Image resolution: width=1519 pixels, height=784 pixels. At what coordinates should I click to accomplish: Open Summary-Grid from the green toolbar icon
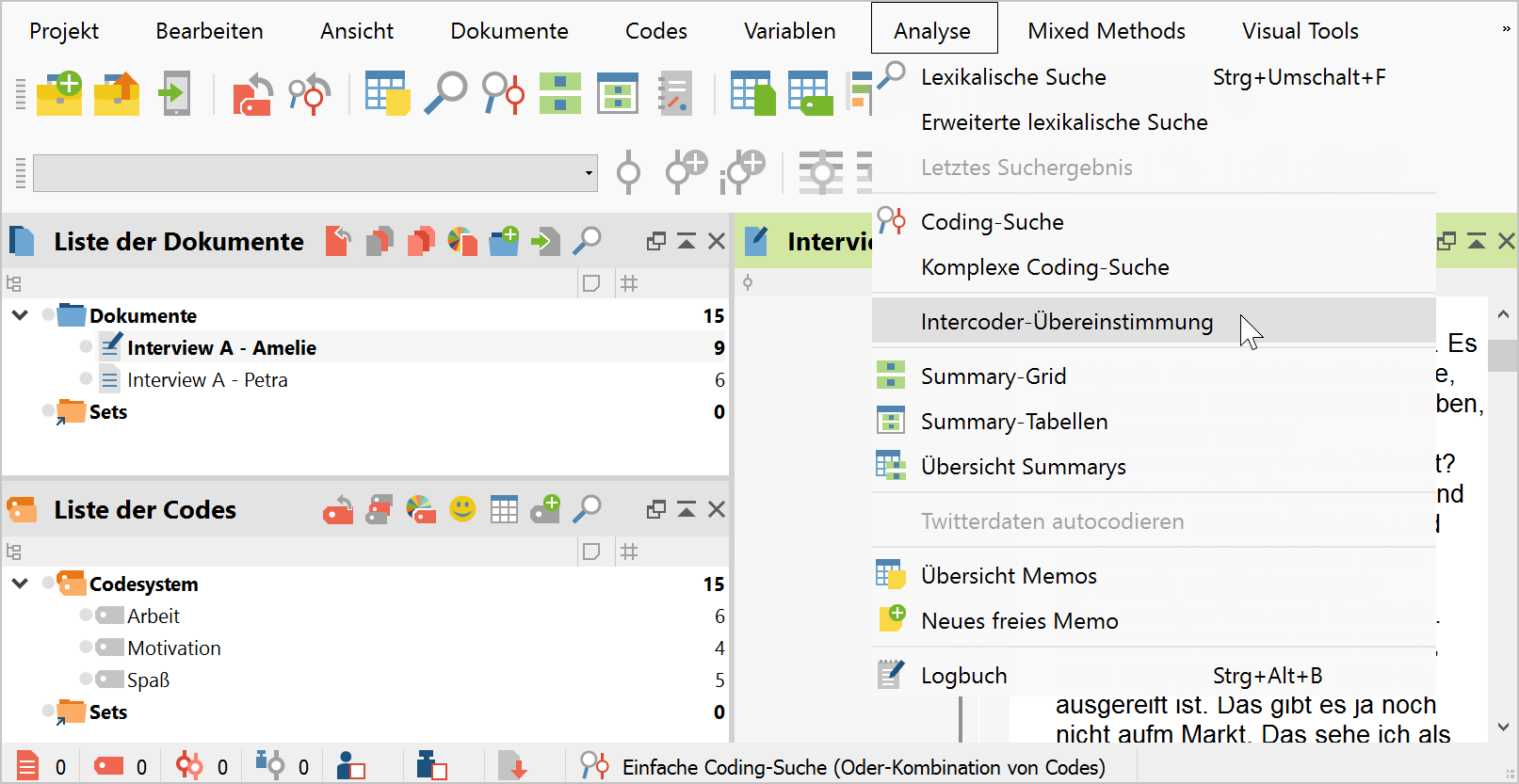point(560,94)
